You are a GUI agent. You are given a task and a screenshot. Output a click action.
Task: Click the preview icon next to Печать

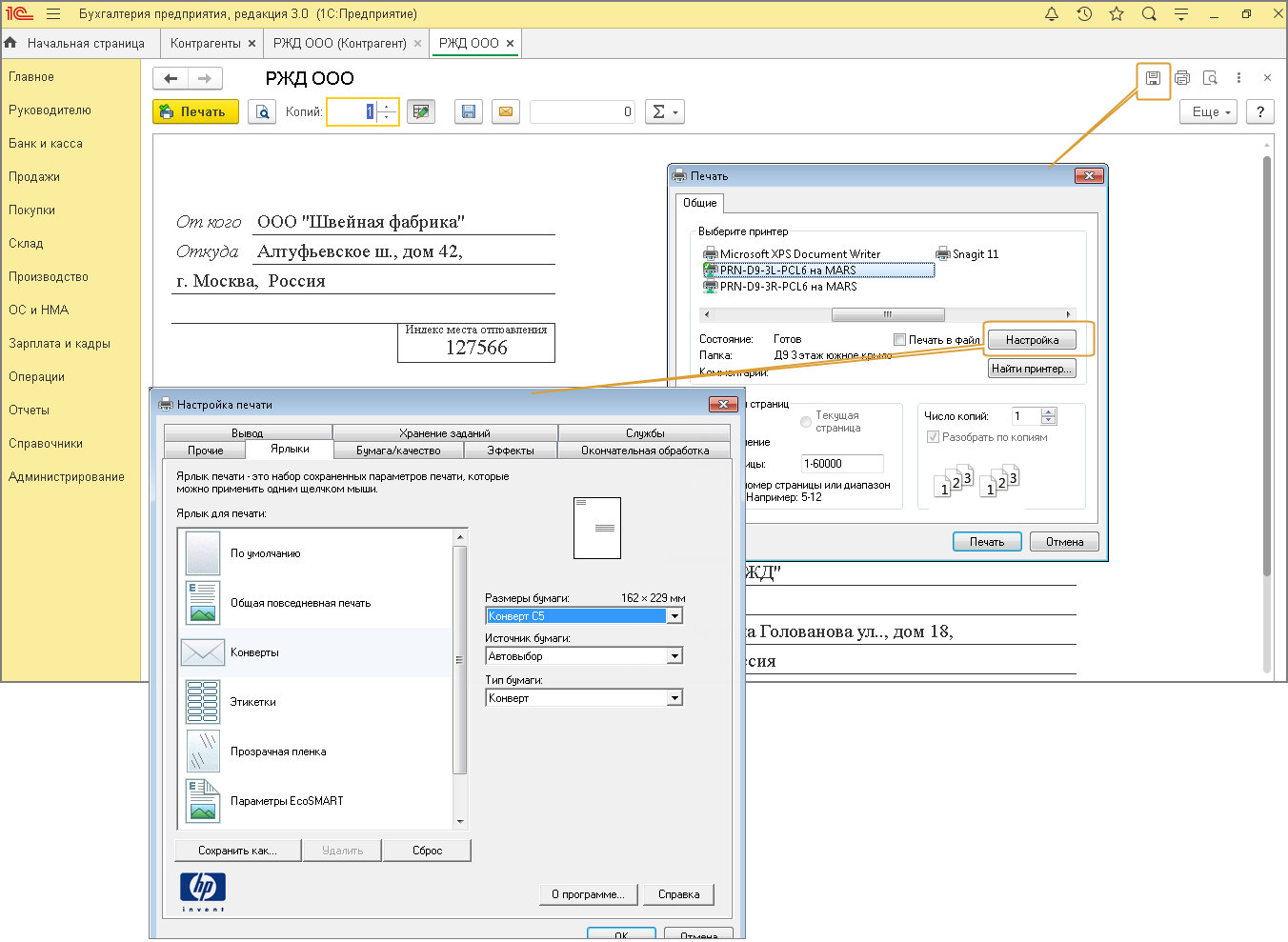[x=262, y=111]
